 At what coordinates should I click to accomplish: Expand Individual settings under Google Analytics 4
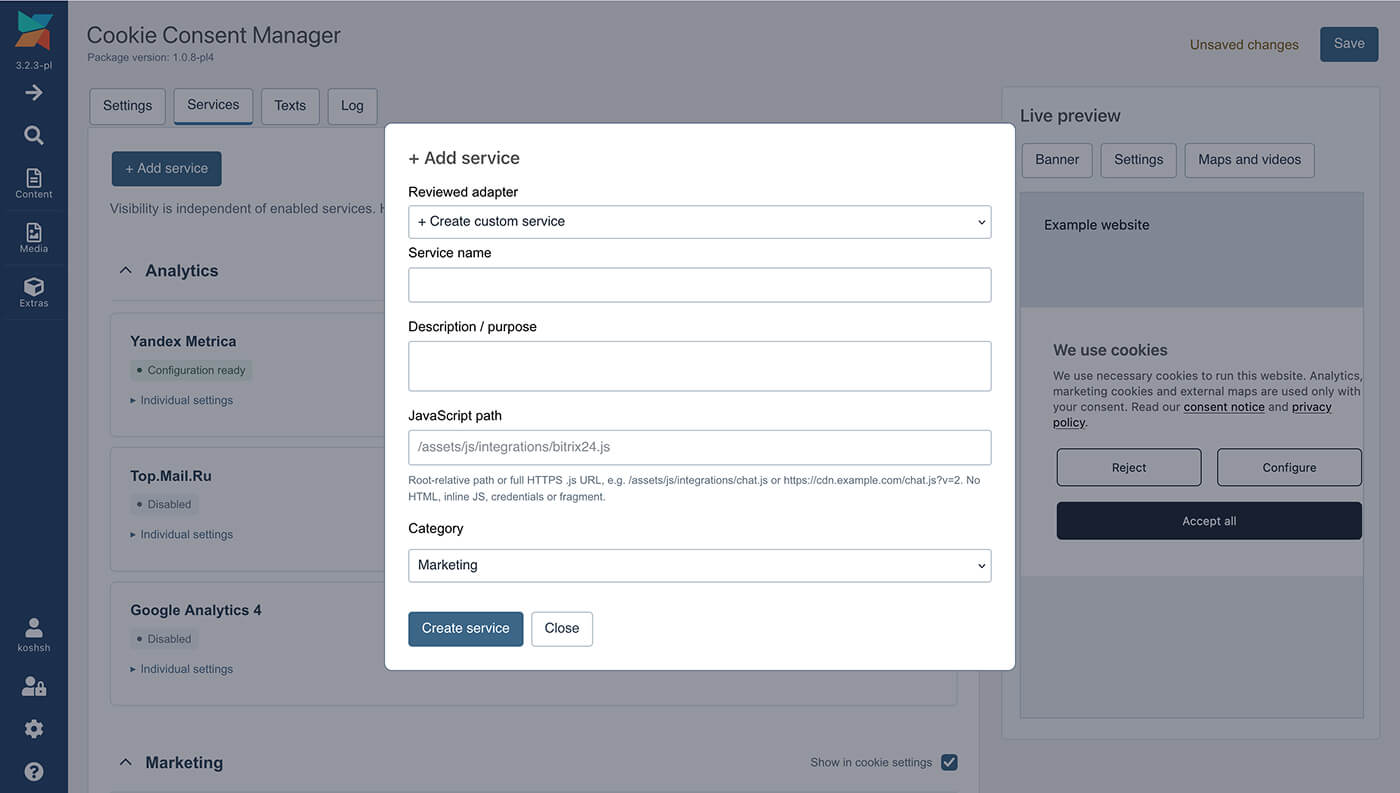click(x=182, y=669)
